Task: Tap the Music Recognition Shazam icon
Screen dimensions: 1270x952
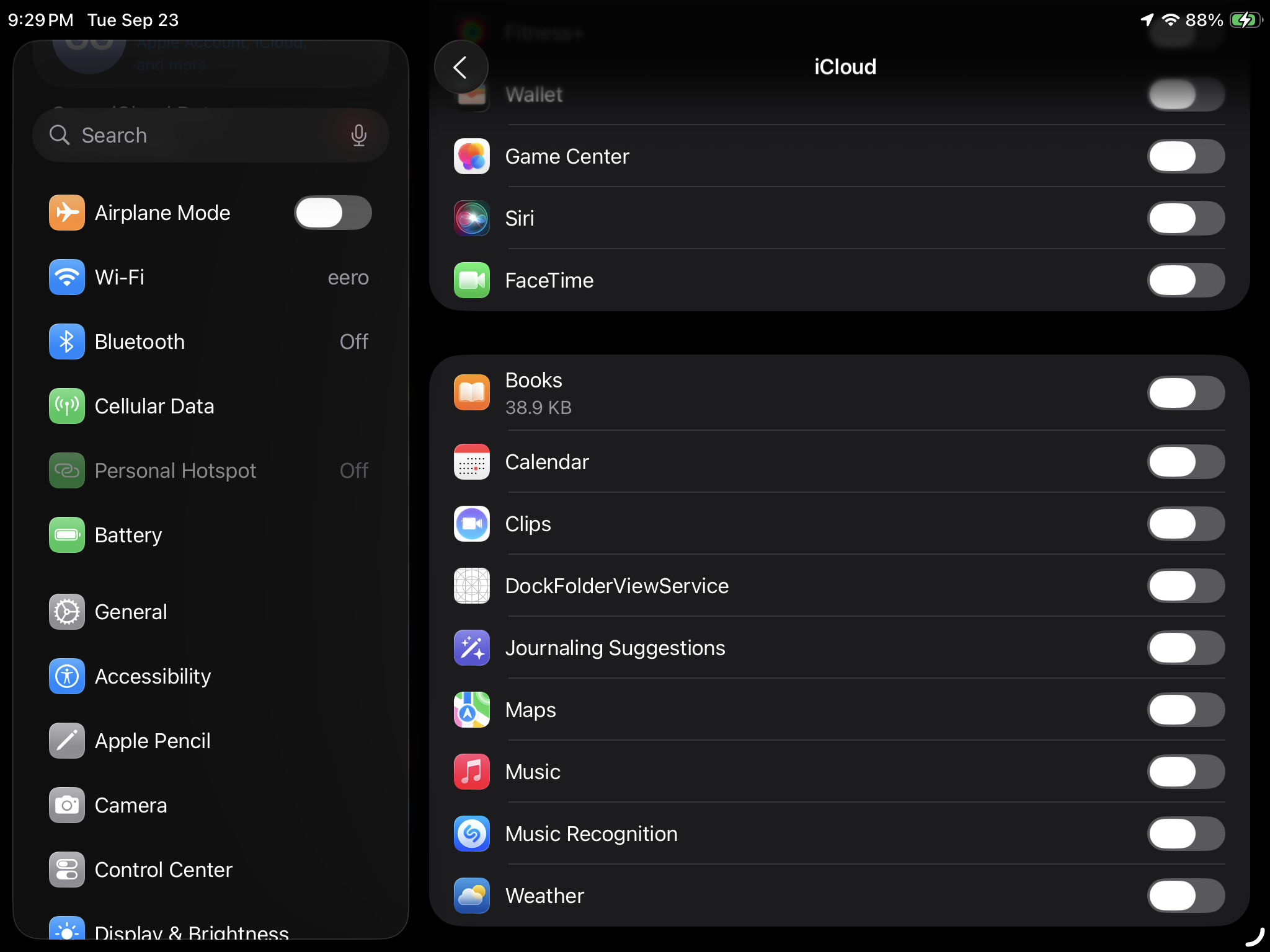Action: tap(471, 834)
